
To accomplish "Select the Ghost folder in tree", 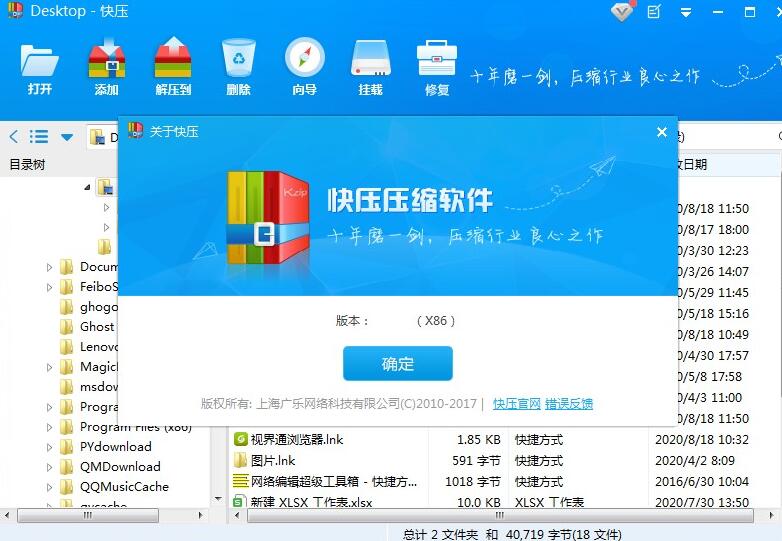I will pyautogui.click(x=88, y=327).
